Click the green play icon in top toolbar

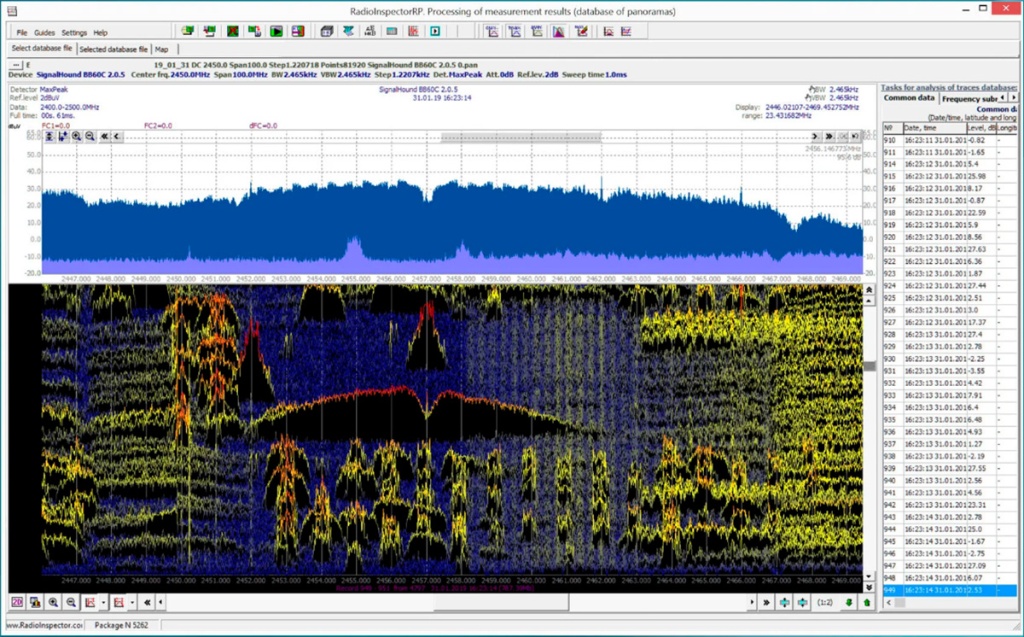click(x=275, y=31)
